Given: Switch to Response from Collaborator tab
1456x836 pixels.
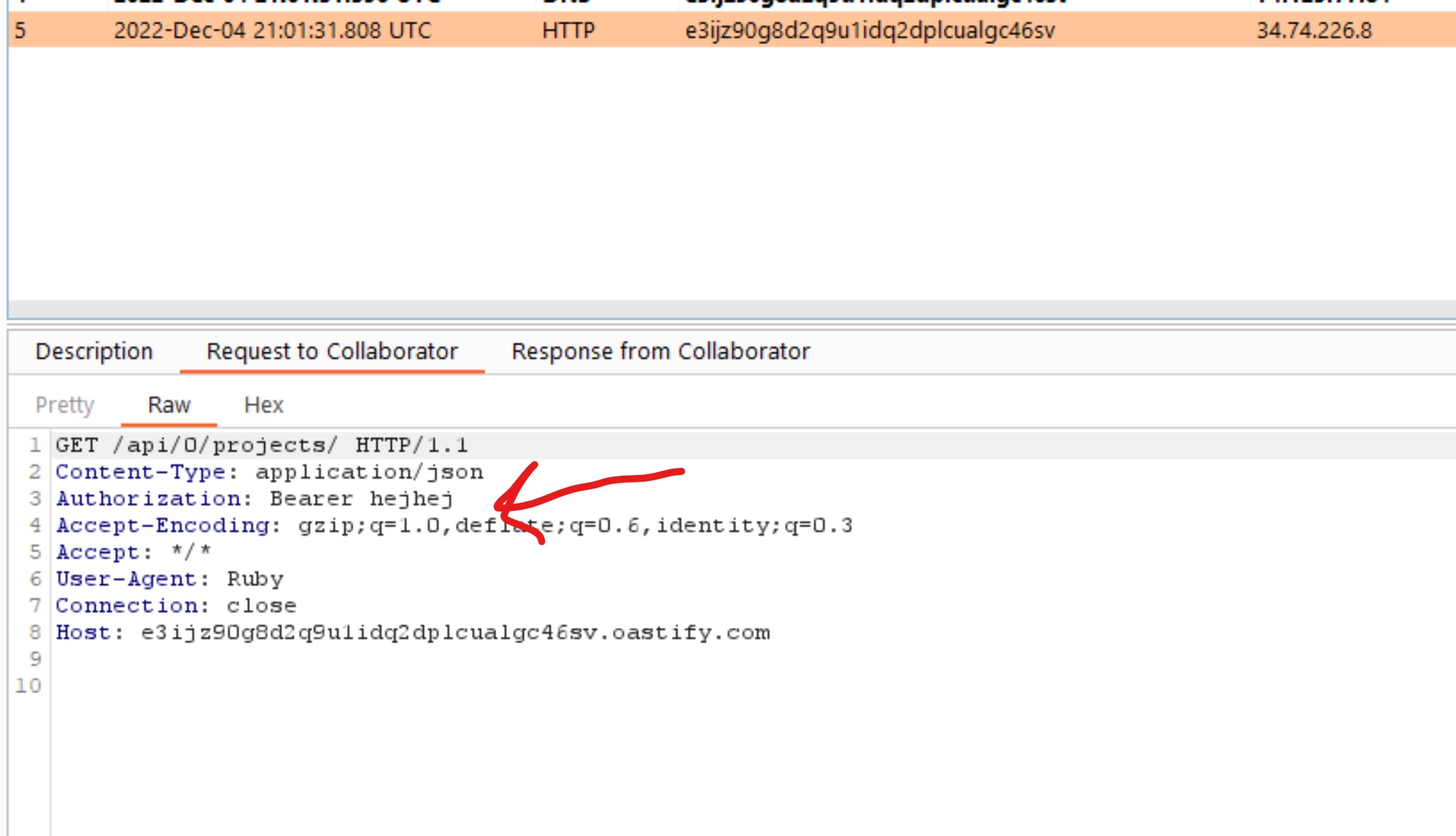Looking at the screenshot, I should 660,352.
